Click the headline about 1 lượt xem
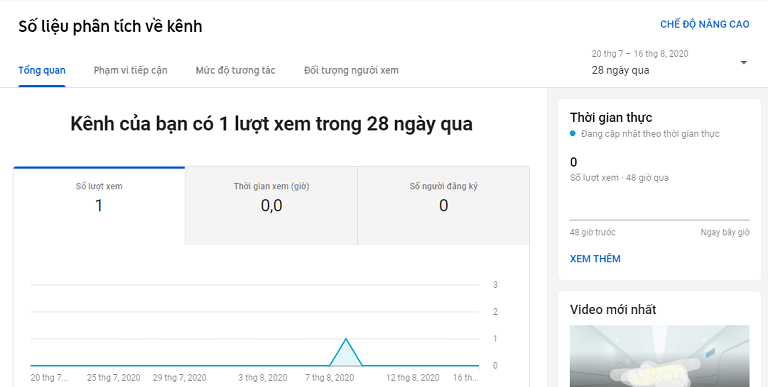The width and height of the screenshot is (768, 387). (x=271, y=124)
